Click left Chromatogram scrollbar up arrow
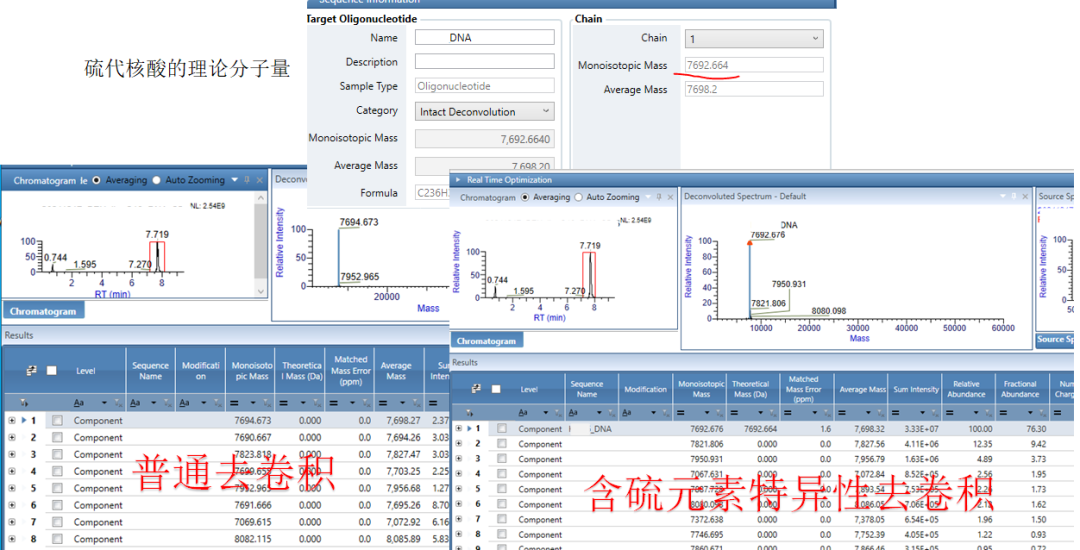Screen dimensions: 1080x550 click(260, 198)
